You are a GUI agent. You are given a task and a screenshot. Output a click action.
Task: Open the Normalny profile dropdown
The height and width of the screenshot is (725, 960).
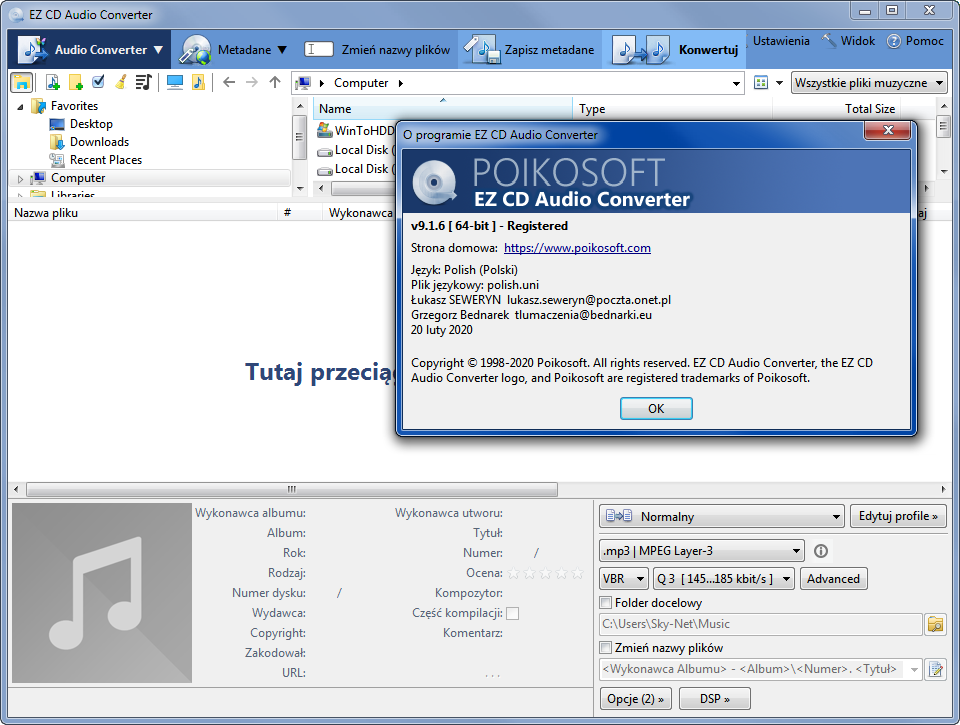point(721,516)
